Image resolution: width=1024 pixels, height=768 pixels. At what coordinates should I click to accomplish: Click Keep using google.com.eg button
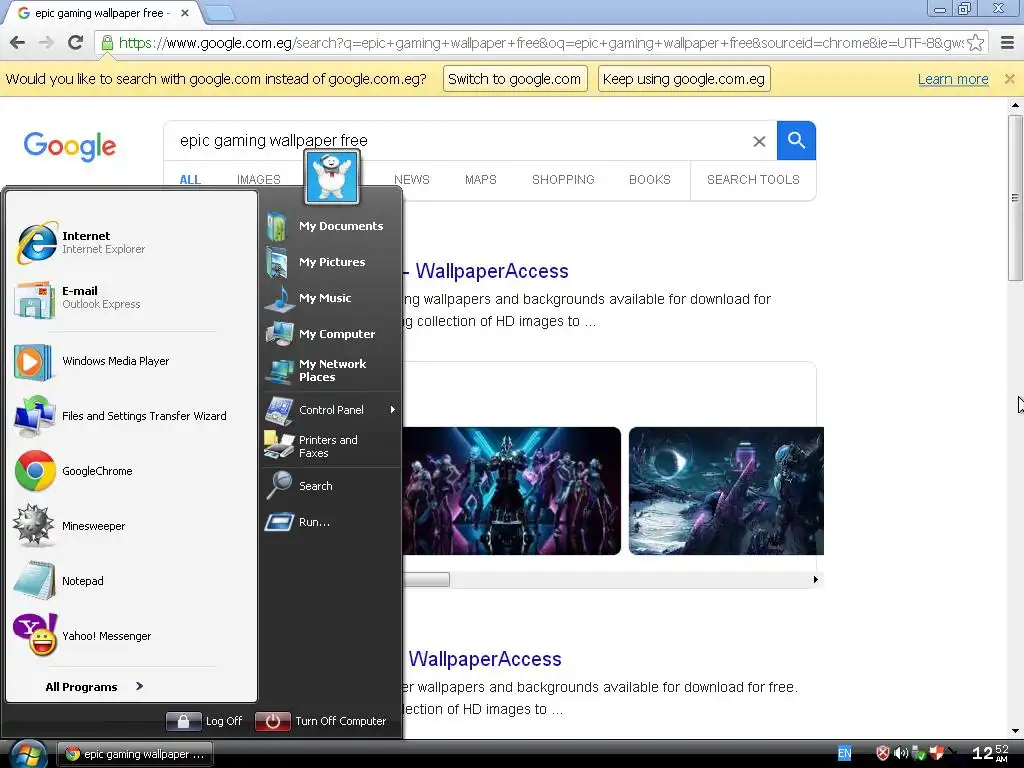[x=684, y=79]
